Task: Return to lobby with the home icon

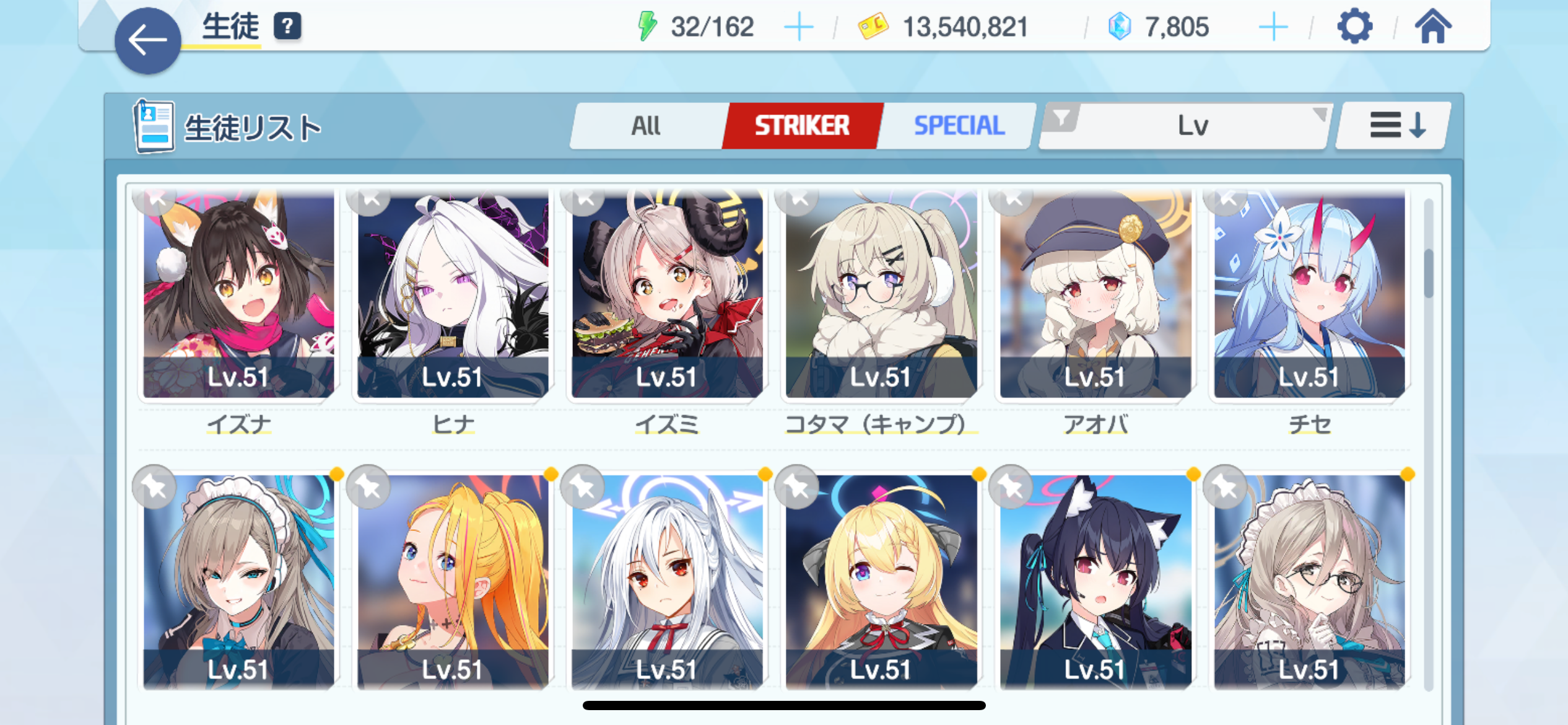Action: tap(1433, 27)
